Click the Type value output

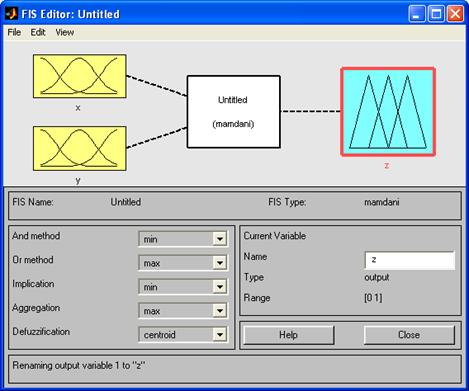tap(377, 277)
